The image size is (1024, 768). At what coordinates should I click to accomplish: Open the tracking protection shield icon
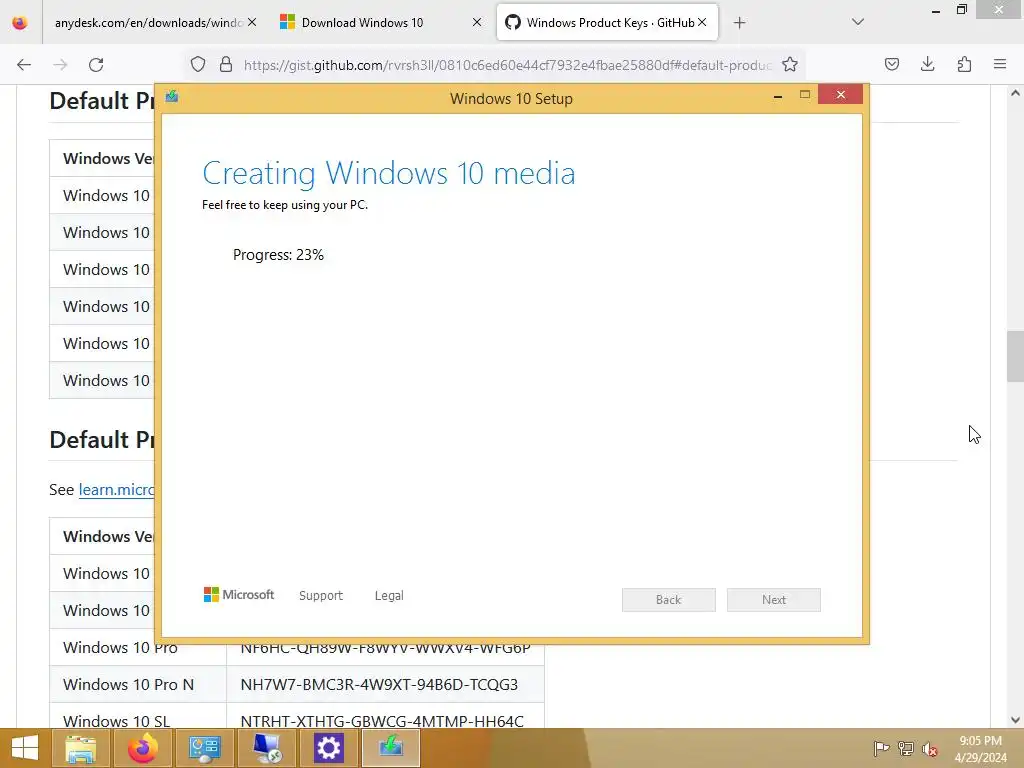(198, 65)
